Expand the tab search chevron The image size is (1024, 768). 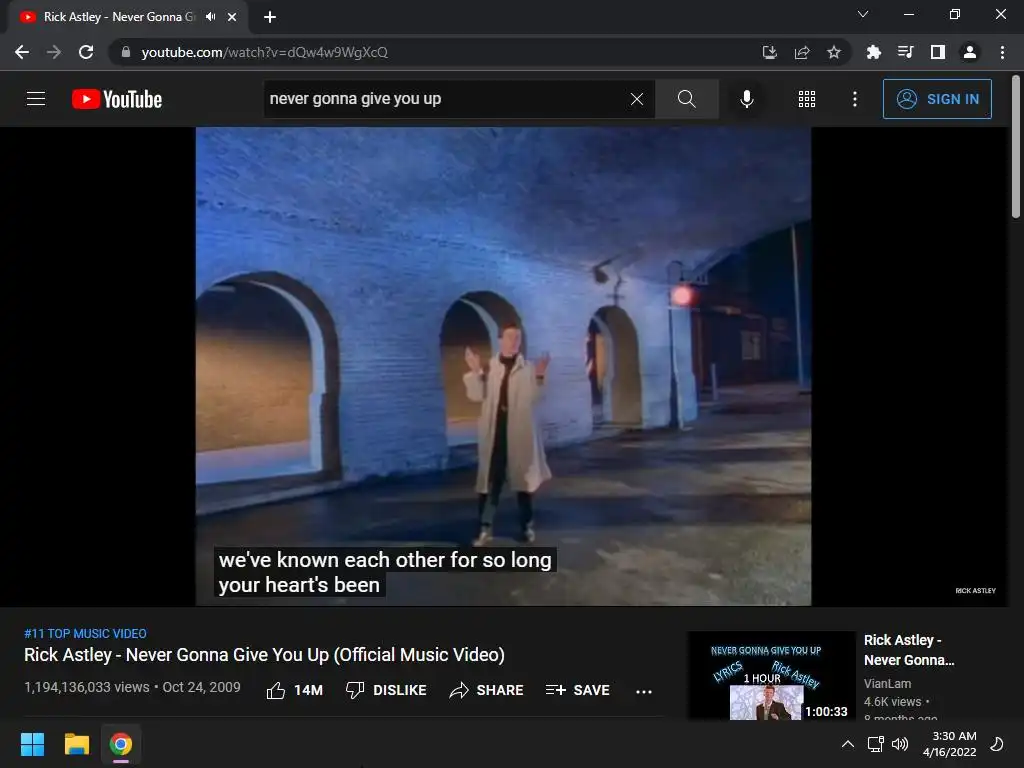(863, 14)
